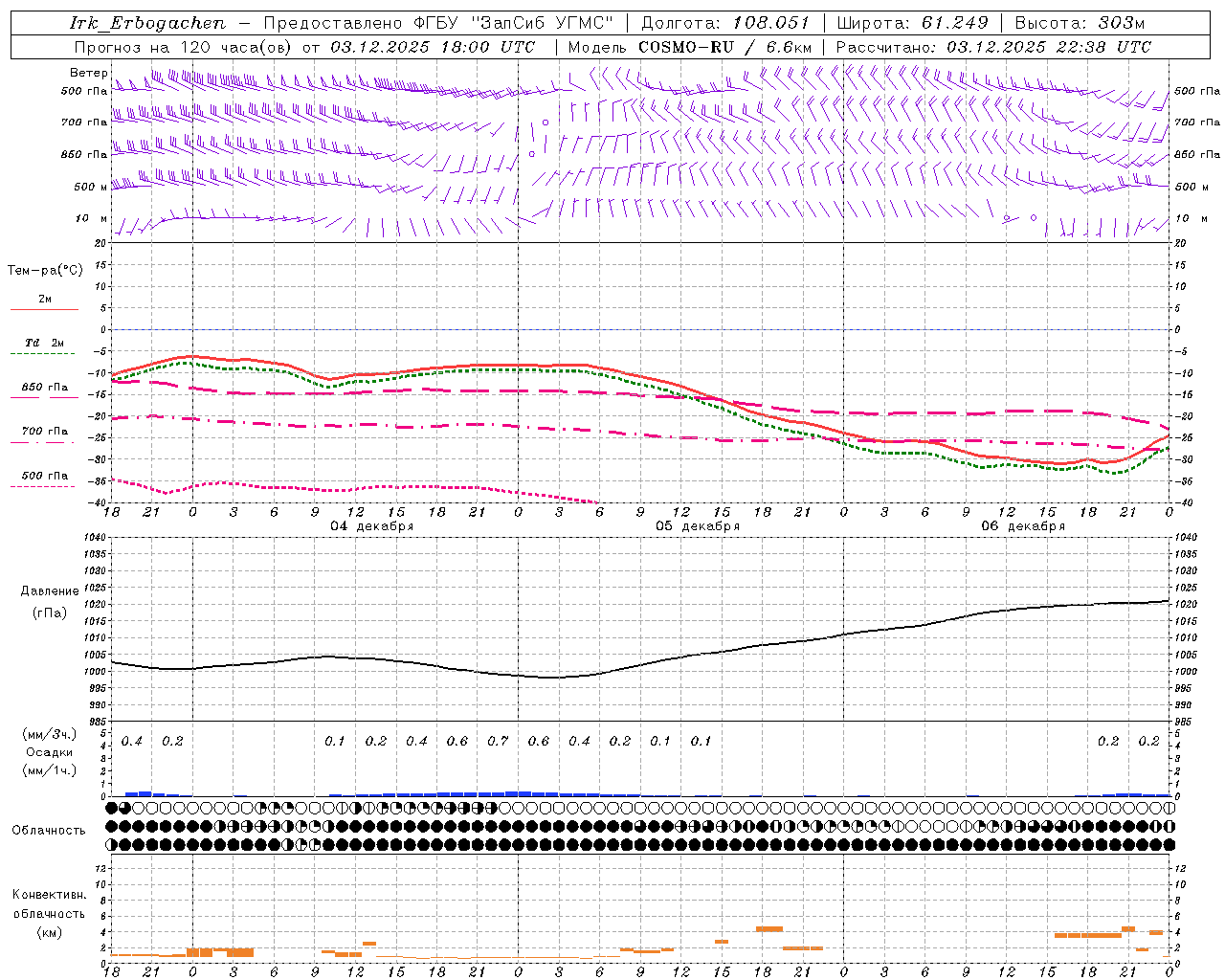Image resolution: width=1225 pixels, height=980 pixels.
Task: Click the forecast start time 03.12.2025 18:00 UTC
Action: (x=433, y=47)
